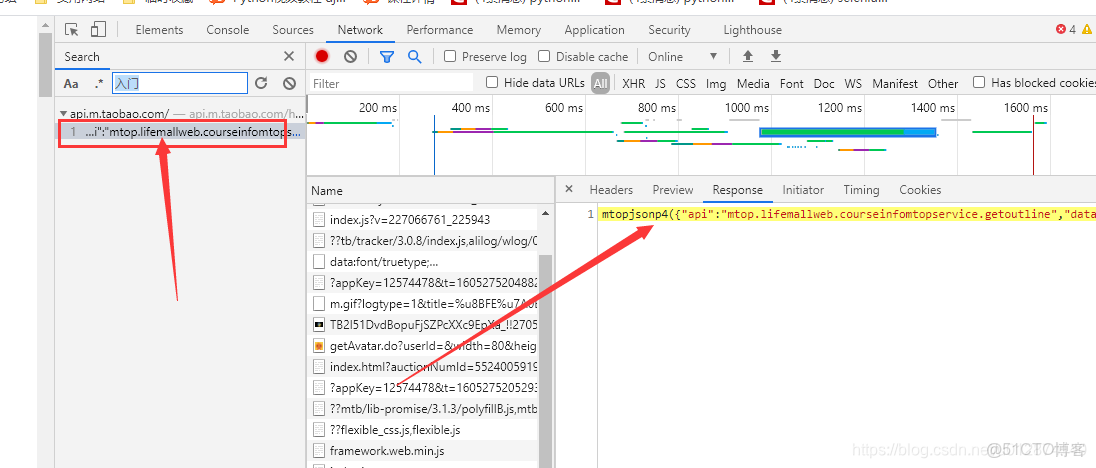Screen dimensions: 1096x468
Task: Open the Elements tab
Action: pos(159,30)
